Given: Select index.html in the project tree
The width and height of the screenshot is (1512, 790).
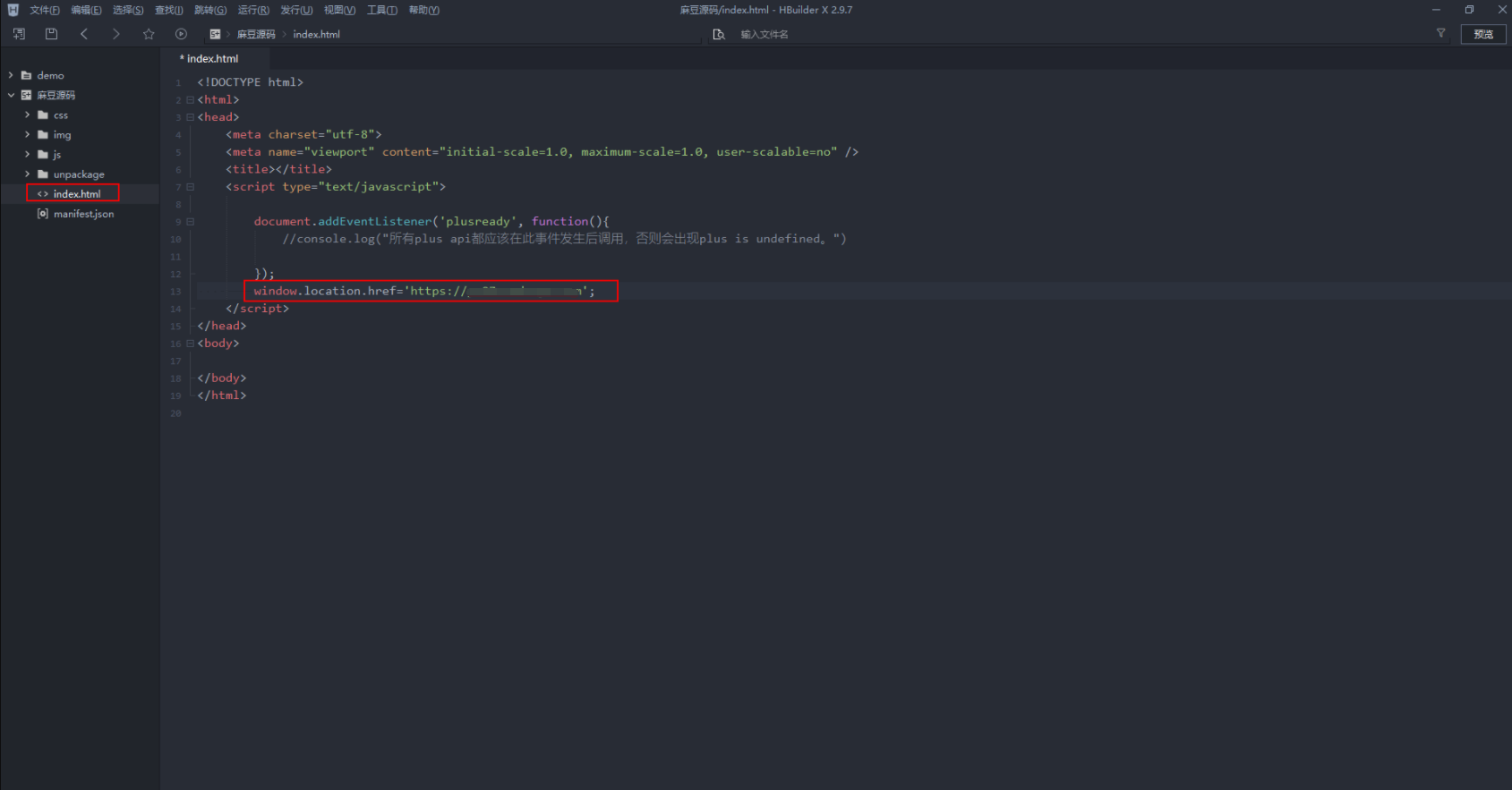Looking at the screenshot, I should tap(77, 193).
